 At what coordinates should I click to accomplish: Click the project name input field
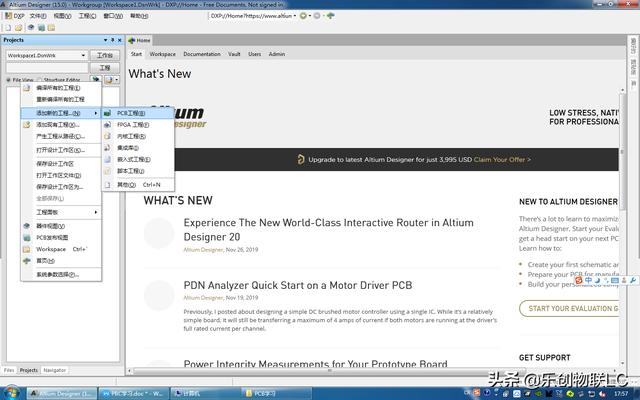click(47, 68)
